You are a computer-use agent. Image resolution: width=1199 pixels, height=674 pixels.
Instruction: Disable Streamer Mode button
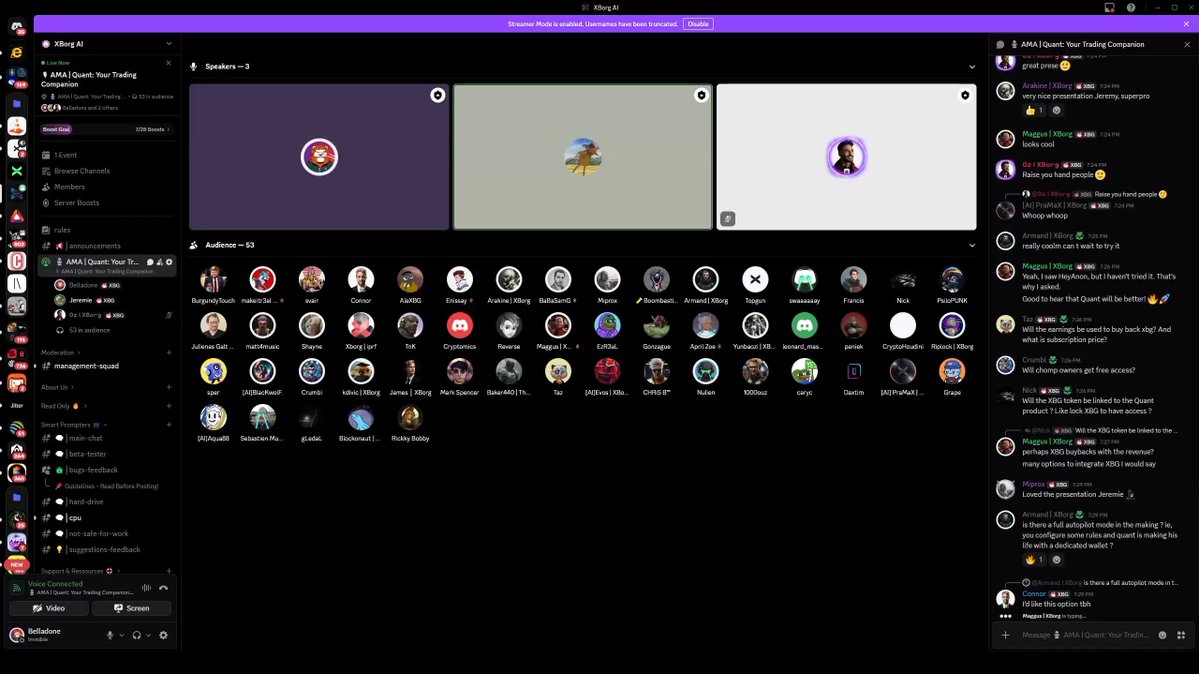(698, 24)
